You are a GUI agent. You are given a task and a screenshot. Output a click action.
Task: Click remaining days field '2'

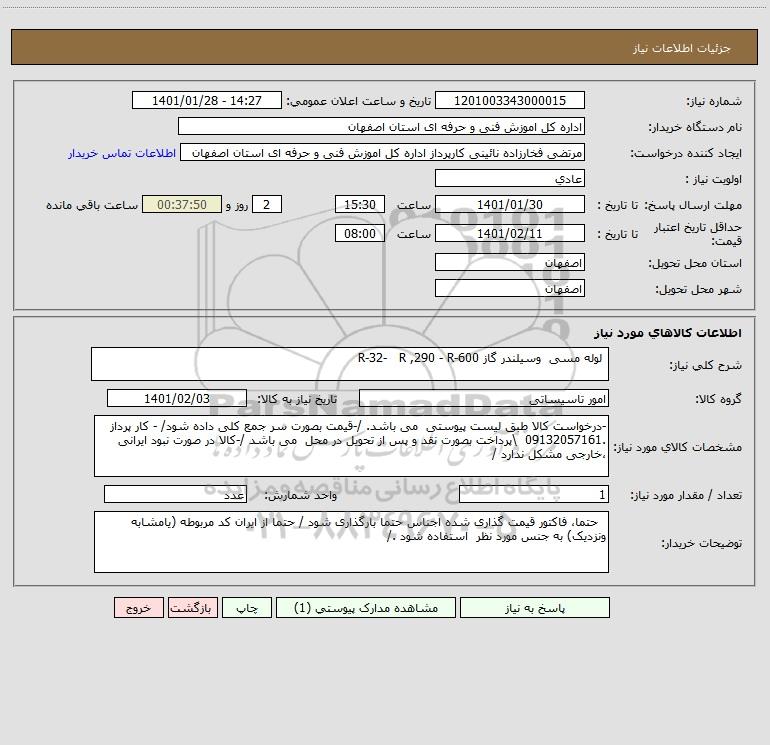(x=267, y=204)
